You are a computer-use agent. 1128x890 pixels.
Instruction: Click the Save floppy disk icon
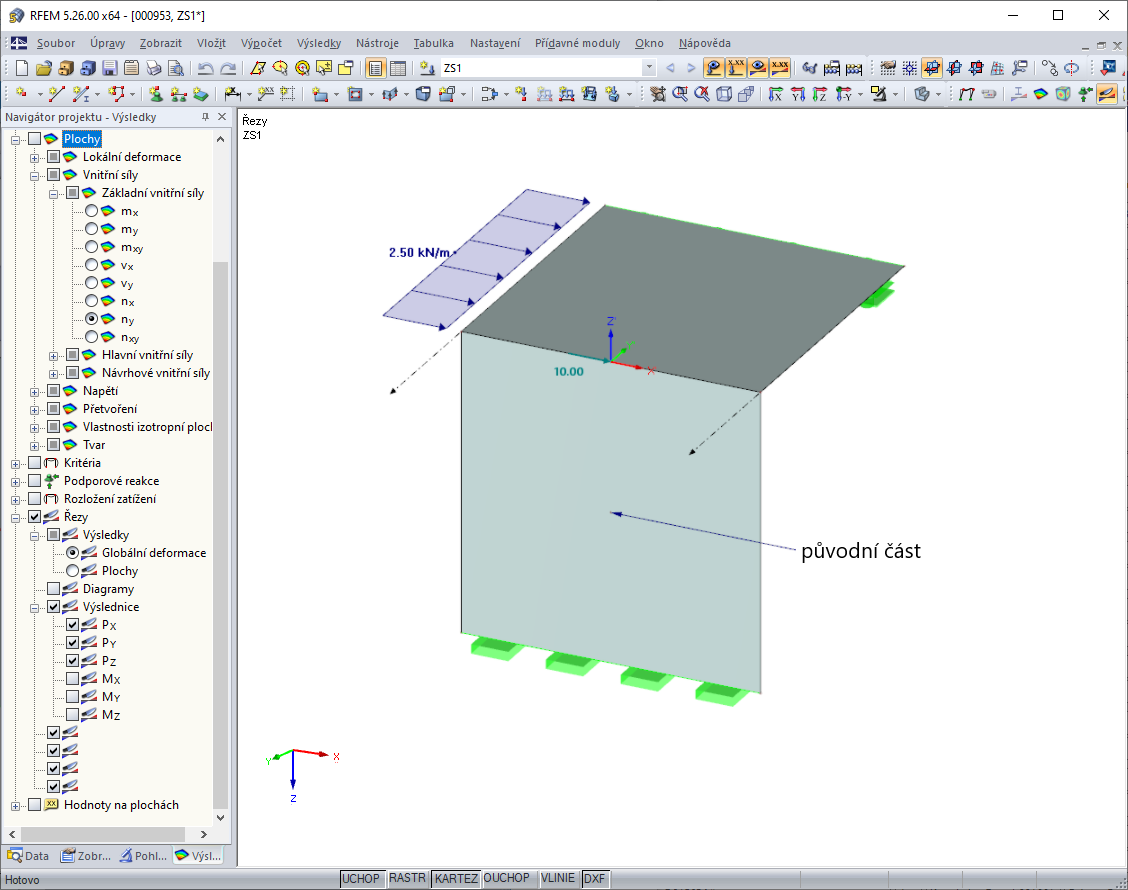click(x=109, y=68)
